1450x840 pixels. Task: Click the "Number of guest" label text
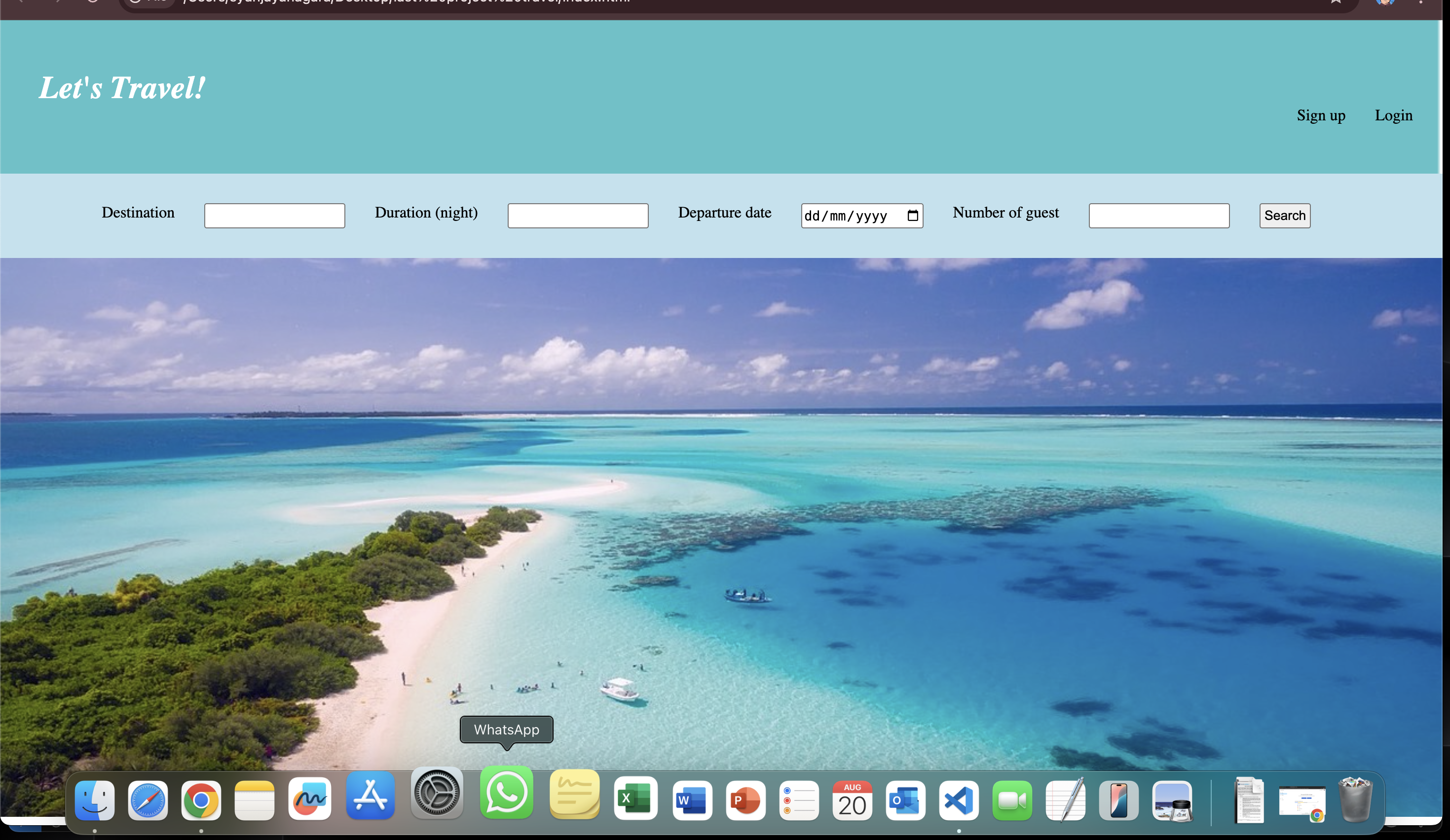coord(1006,213)
